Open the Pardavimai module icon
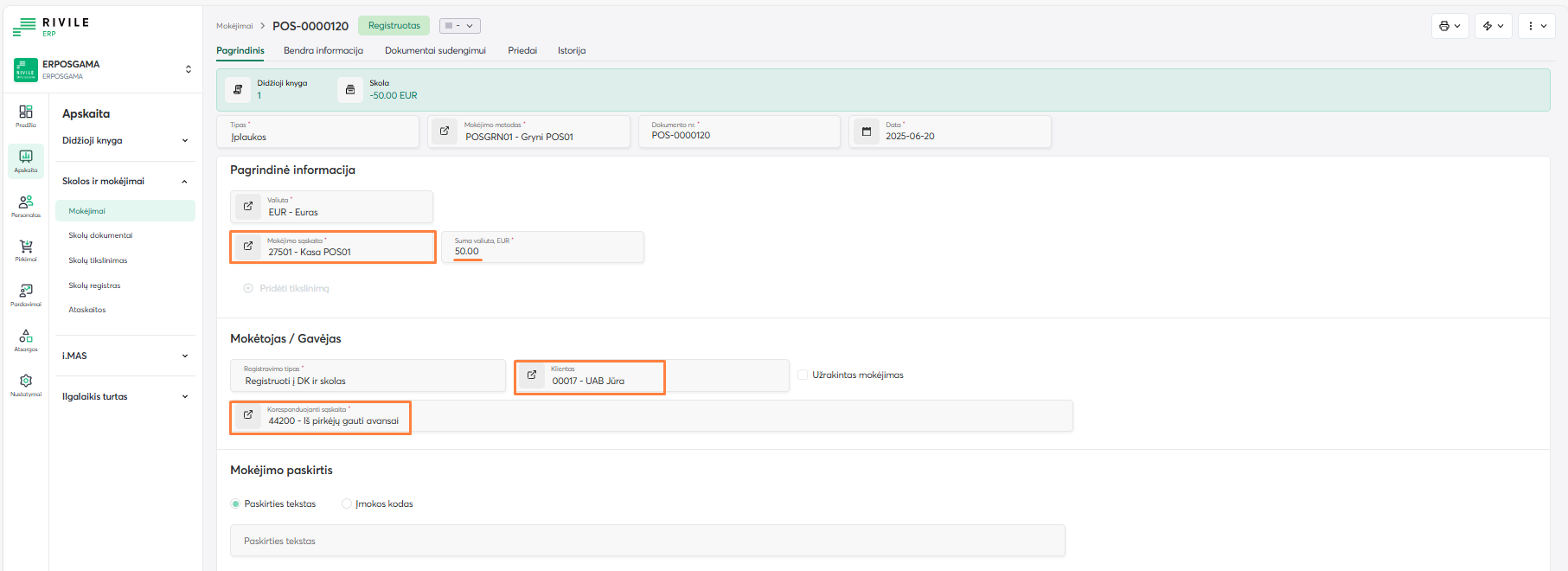1568x571 pixels. [x=26, y=294]
